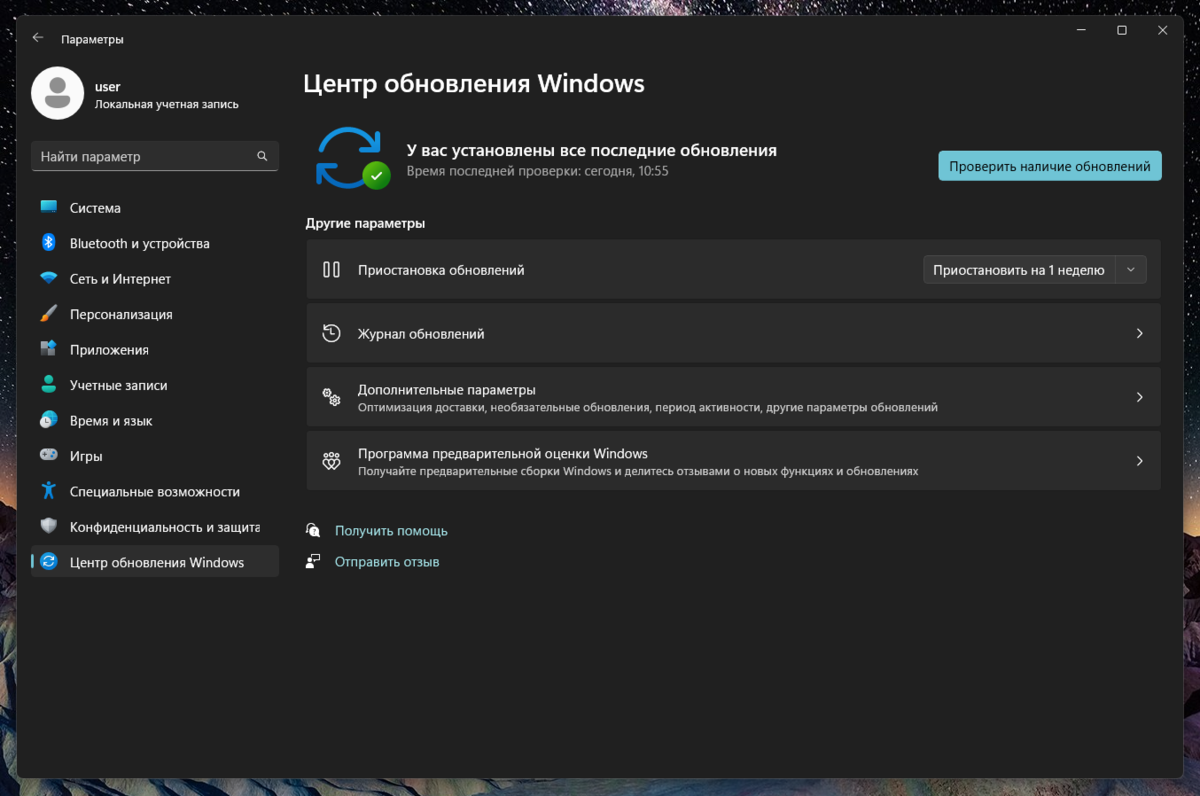Click Оптимизация доставки description text
The image size is (1200, 796).
coord(648,408)
